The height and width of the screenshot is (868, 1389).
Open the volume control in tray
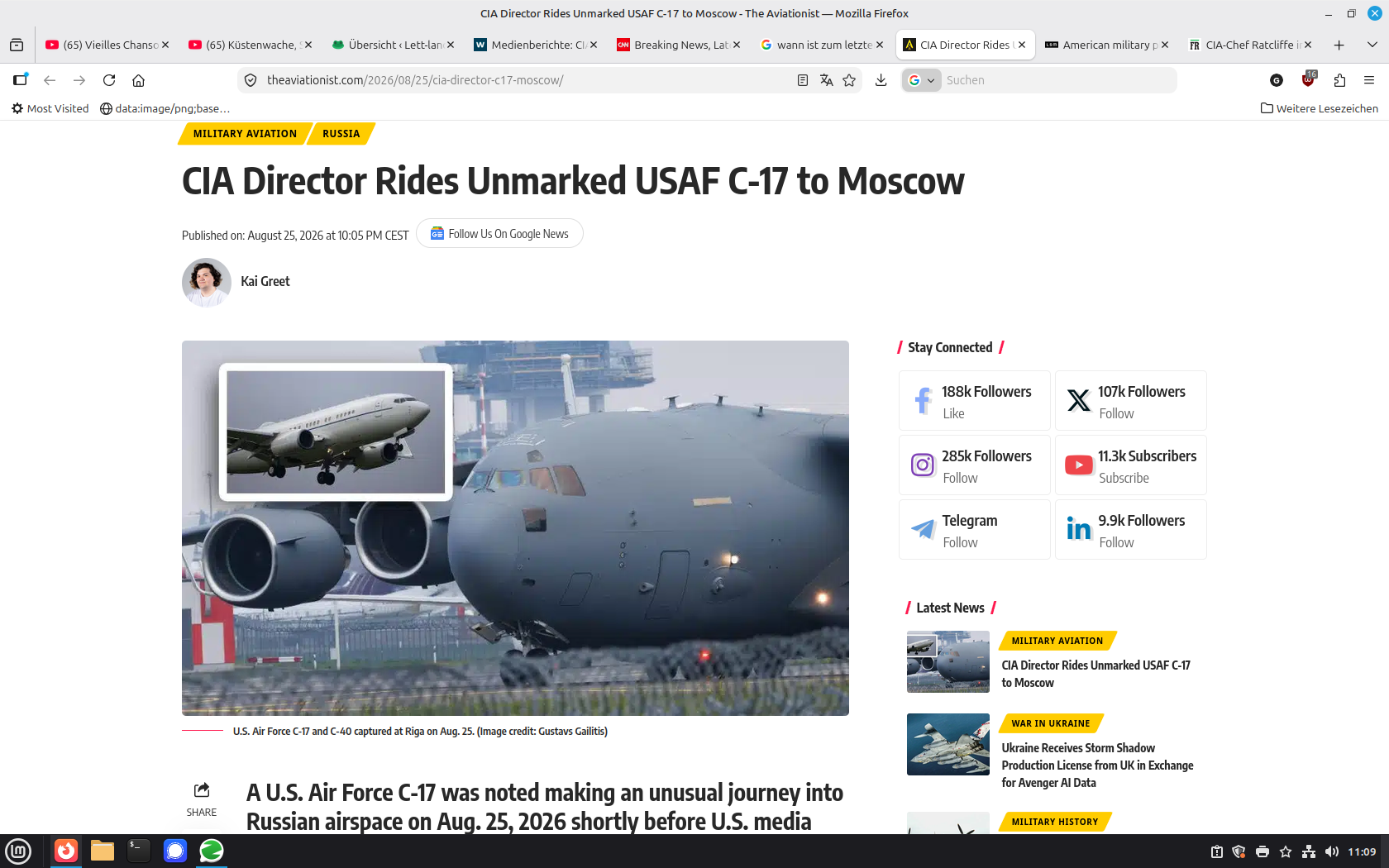click(x=1331, y=851)
